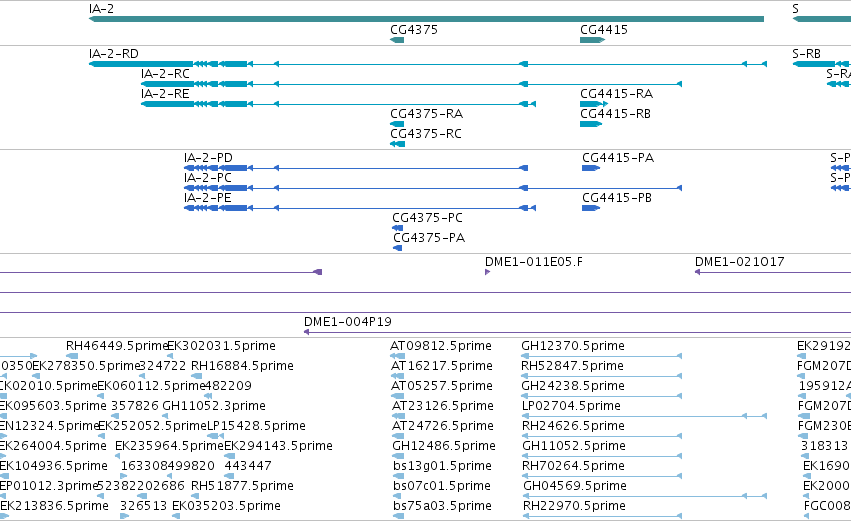Image resolution: width=851 pixels, height=521 pixels.
Task: Click EST AT16217.5prime
Action: (x=442, y=366)
